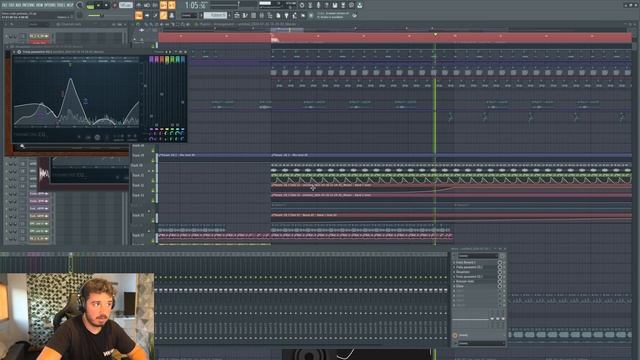
Task: Click the save project floppy icon
Action: [335, 5]
